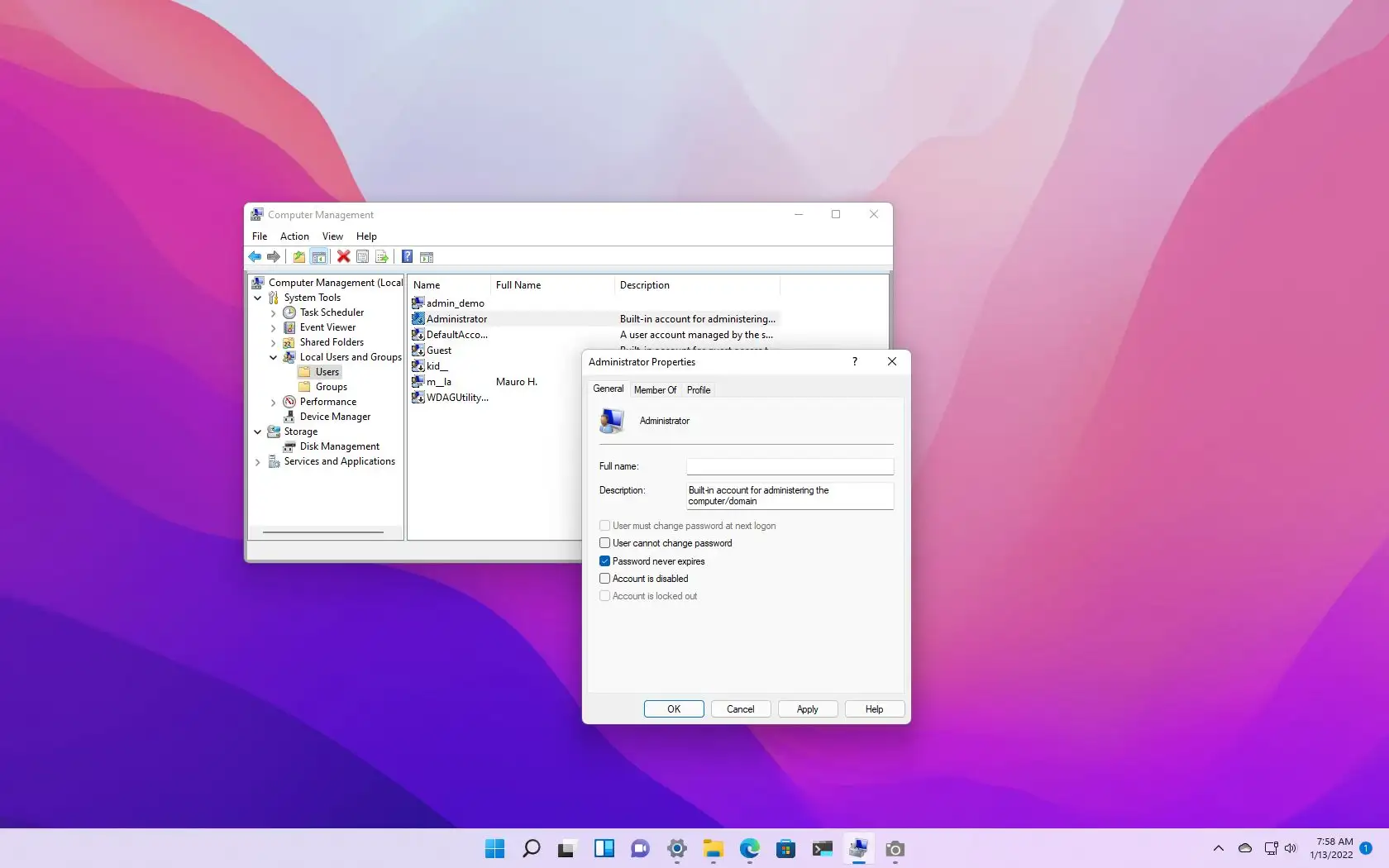
Task: Click the red Delete X toolbar icon
Action: click(x=343, y=257)
